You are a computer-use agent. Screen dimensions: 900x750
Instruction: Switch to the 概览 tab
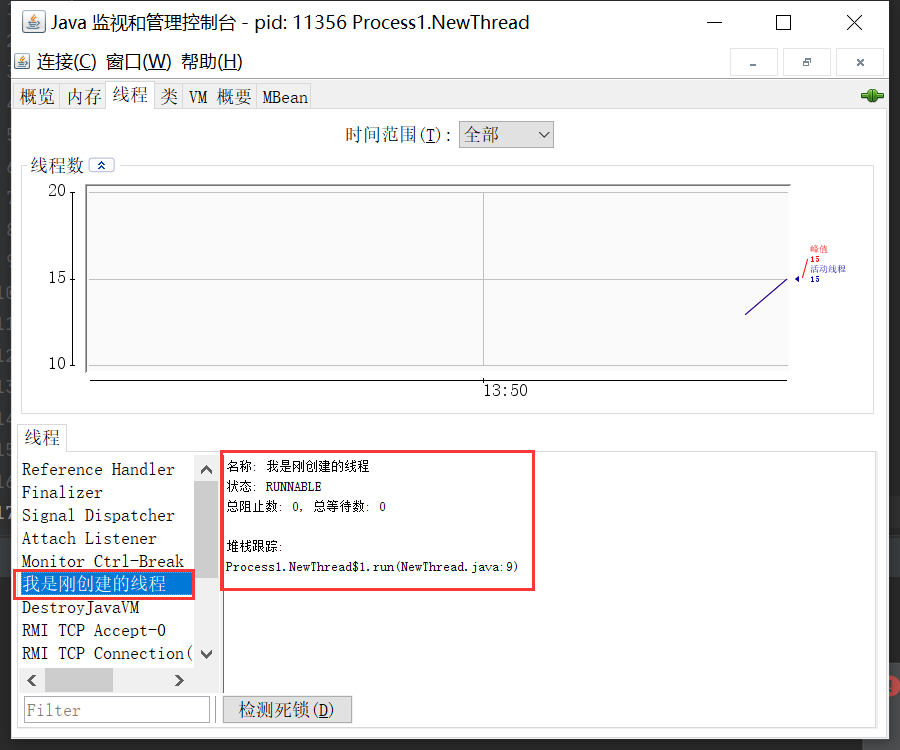coord(37,96)
